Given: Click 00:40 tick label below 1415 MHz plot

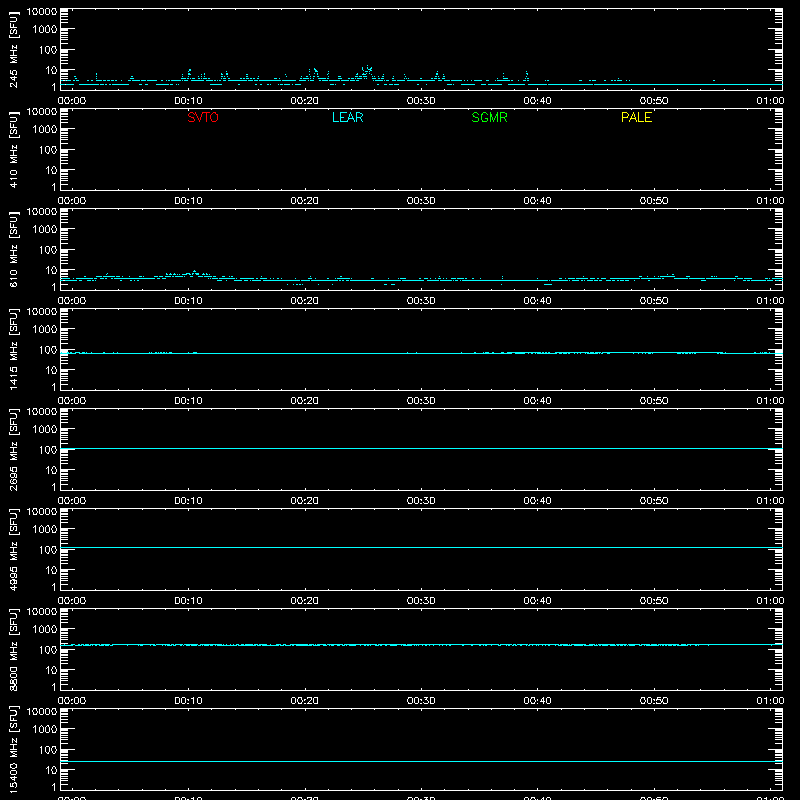Looking at the screenshot, I should [537, 401].
